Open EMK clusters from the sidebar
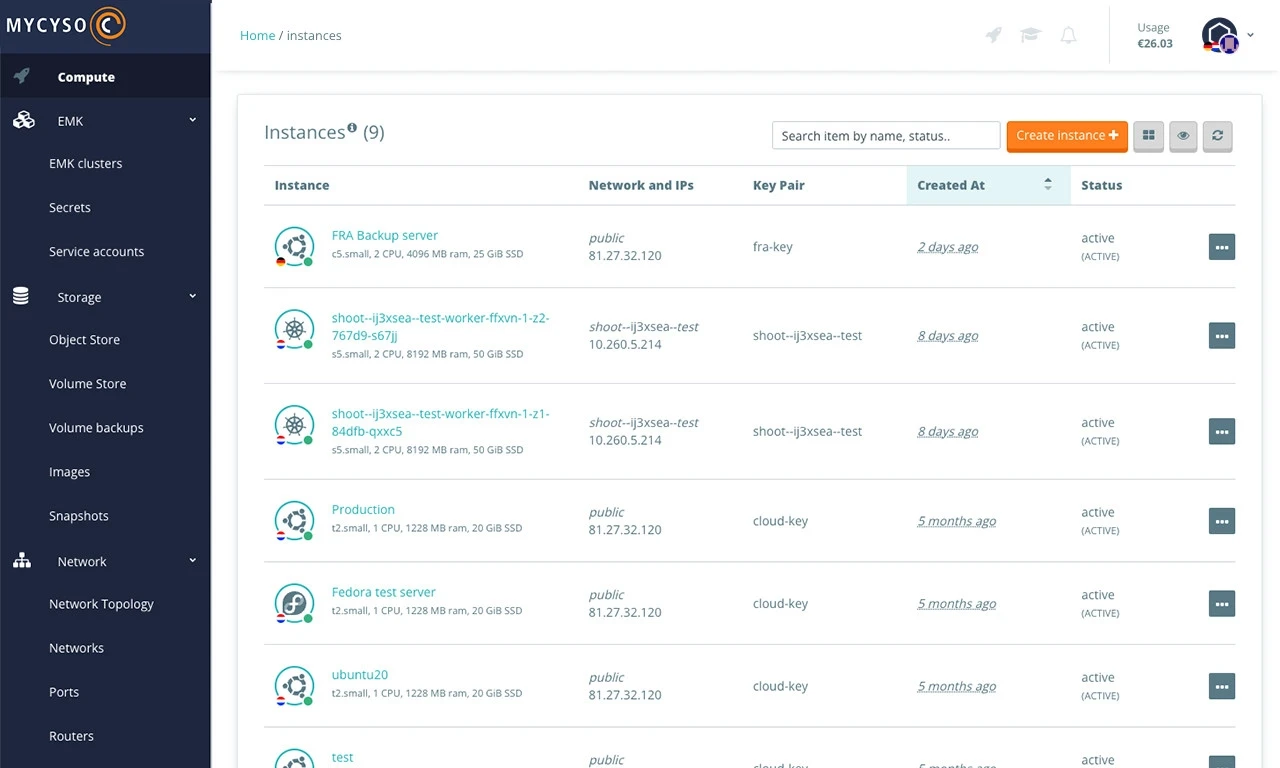This screenshot has height=768, width=1280. tap(85, 163)
